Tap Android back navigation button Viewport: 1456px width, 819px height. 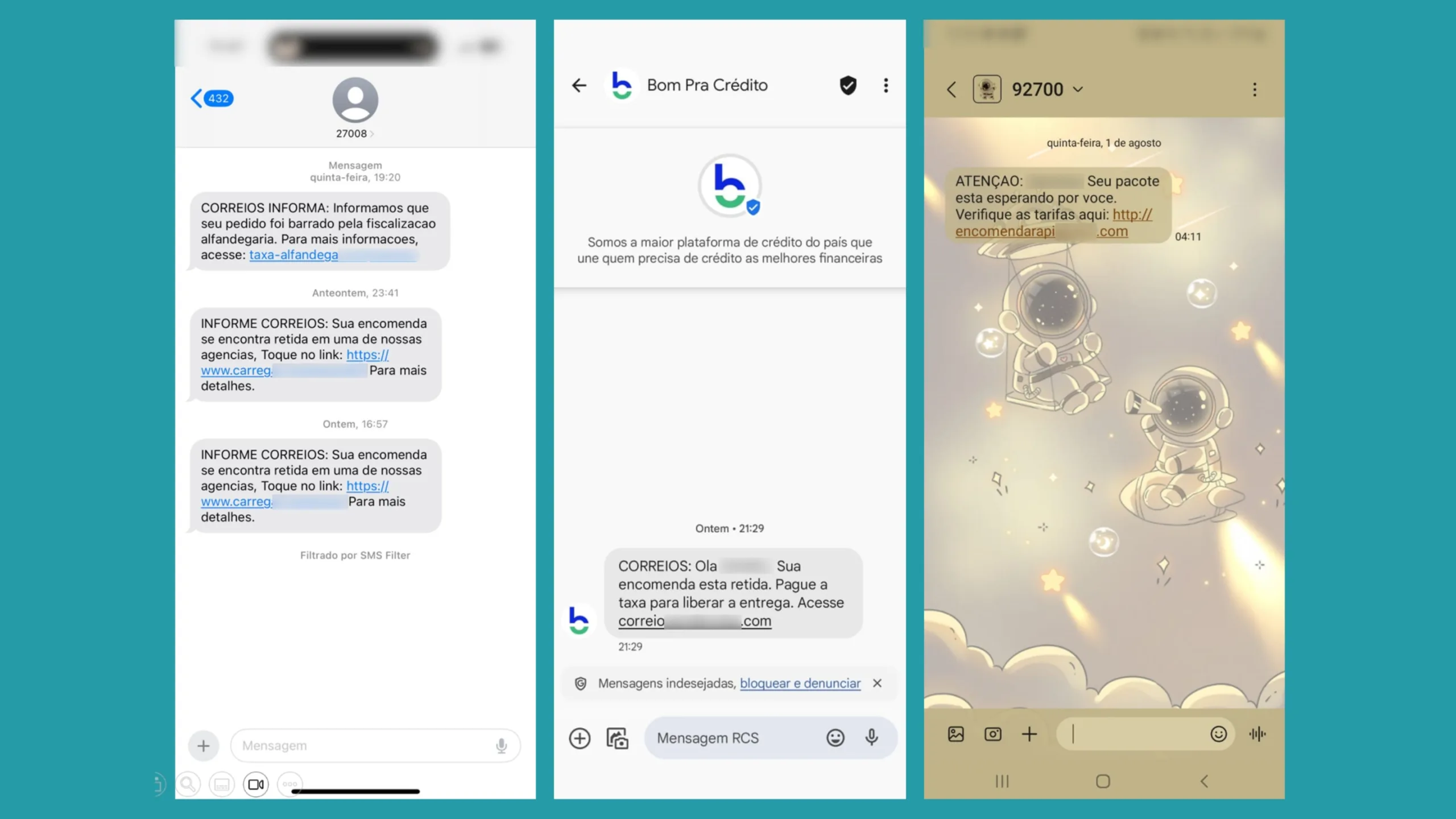click(x=1204, y=782)
